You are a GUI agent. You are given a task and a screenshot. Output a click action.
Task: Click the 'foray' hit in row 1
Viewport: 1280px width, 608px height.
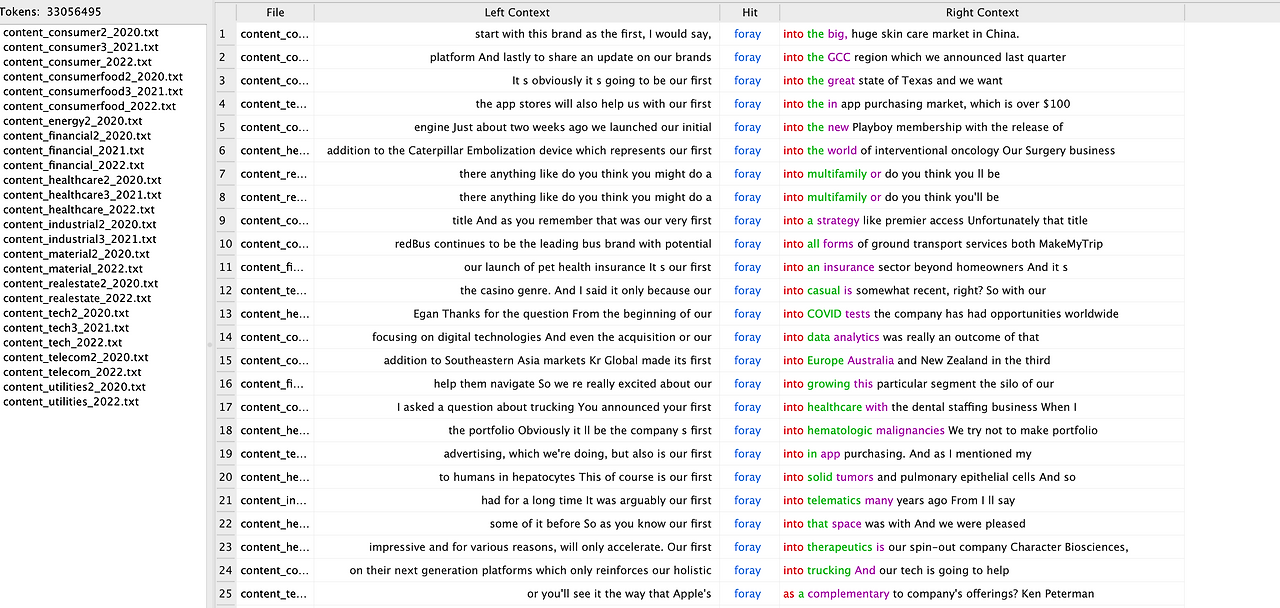(748, 34)
